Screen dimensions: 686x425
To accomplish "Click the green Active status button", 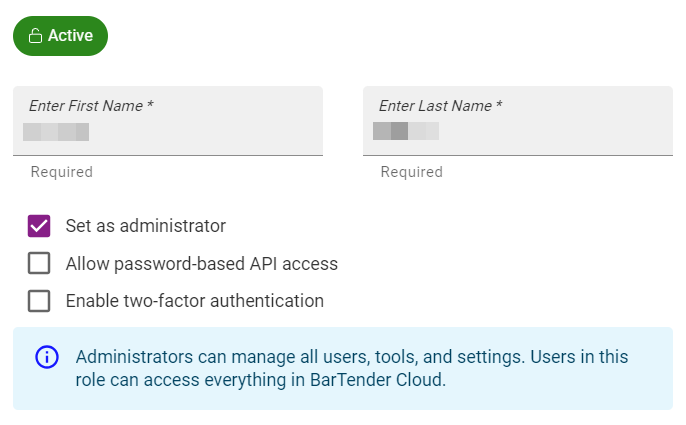I will pos(60,36).
